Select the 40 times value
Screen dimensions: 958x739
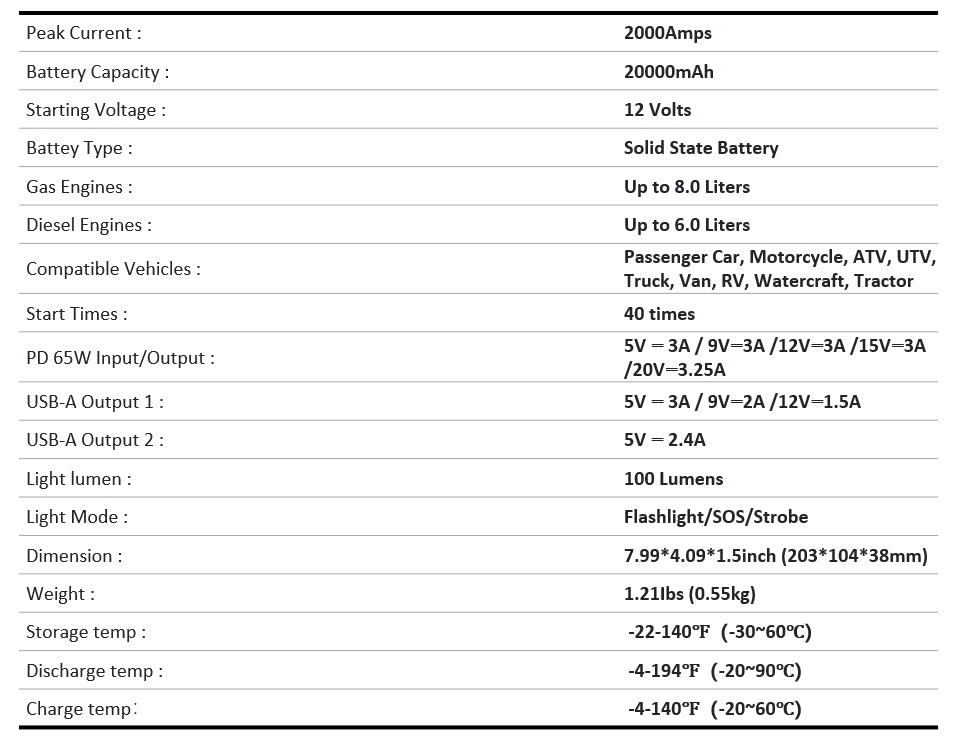click(659, 314)
